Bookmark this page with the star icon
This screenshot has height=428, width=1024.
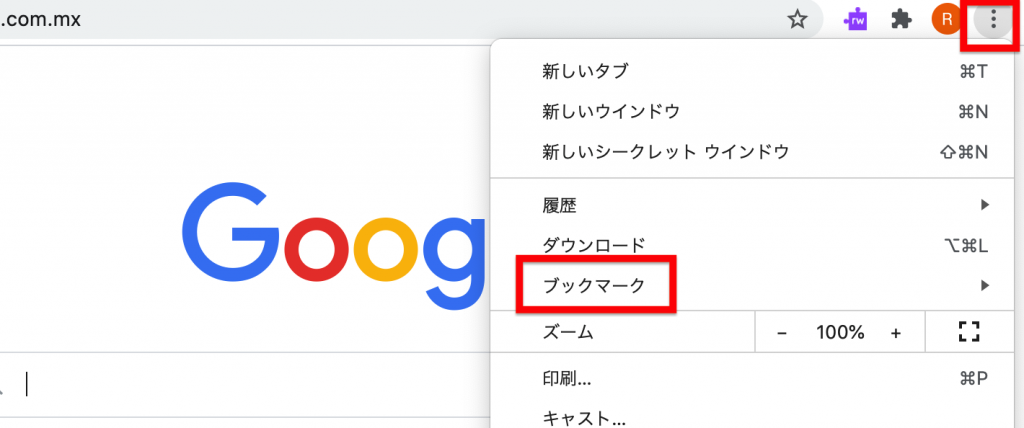pyautogui.click(x=797, y=20)
